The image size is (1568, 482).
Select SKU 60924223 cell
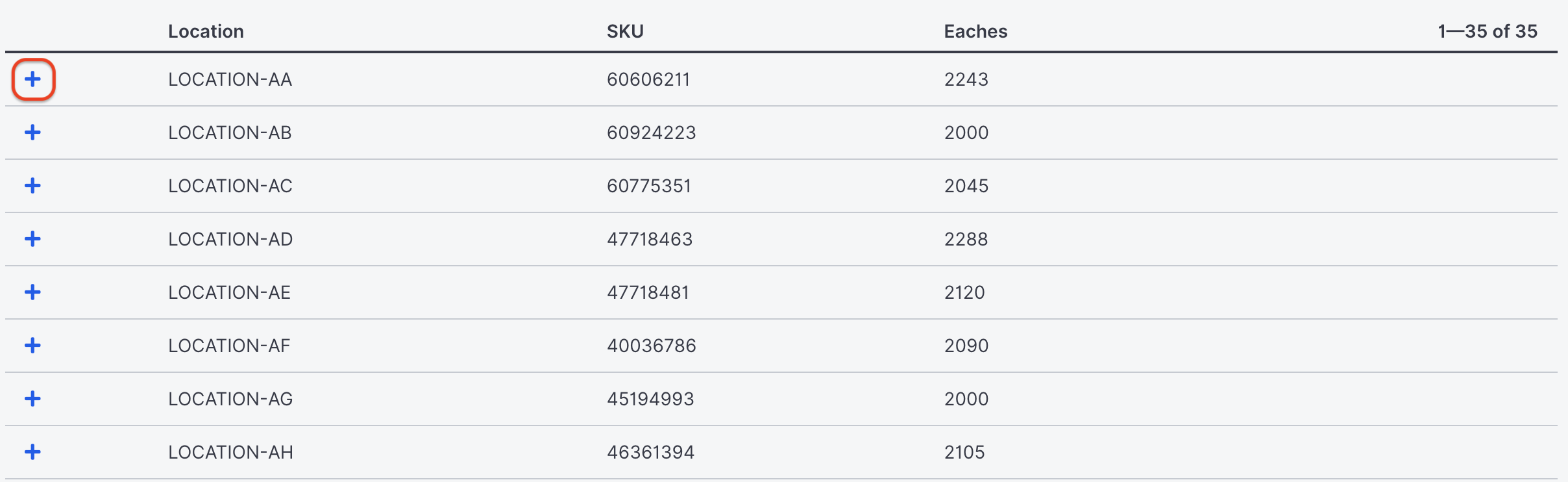pyautogui.click(x=652, y=133)
